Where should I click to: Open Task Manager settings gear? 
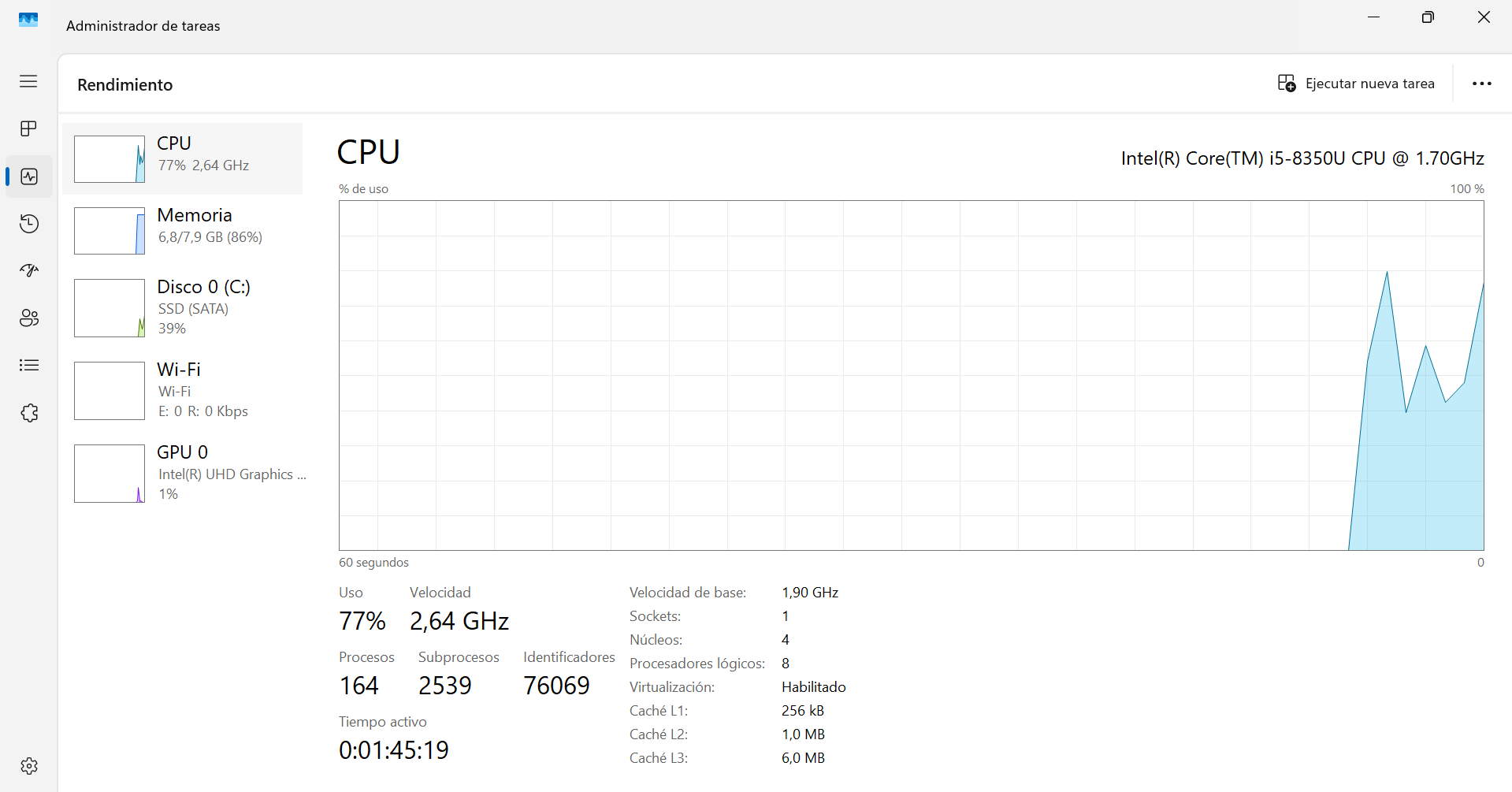29,766
